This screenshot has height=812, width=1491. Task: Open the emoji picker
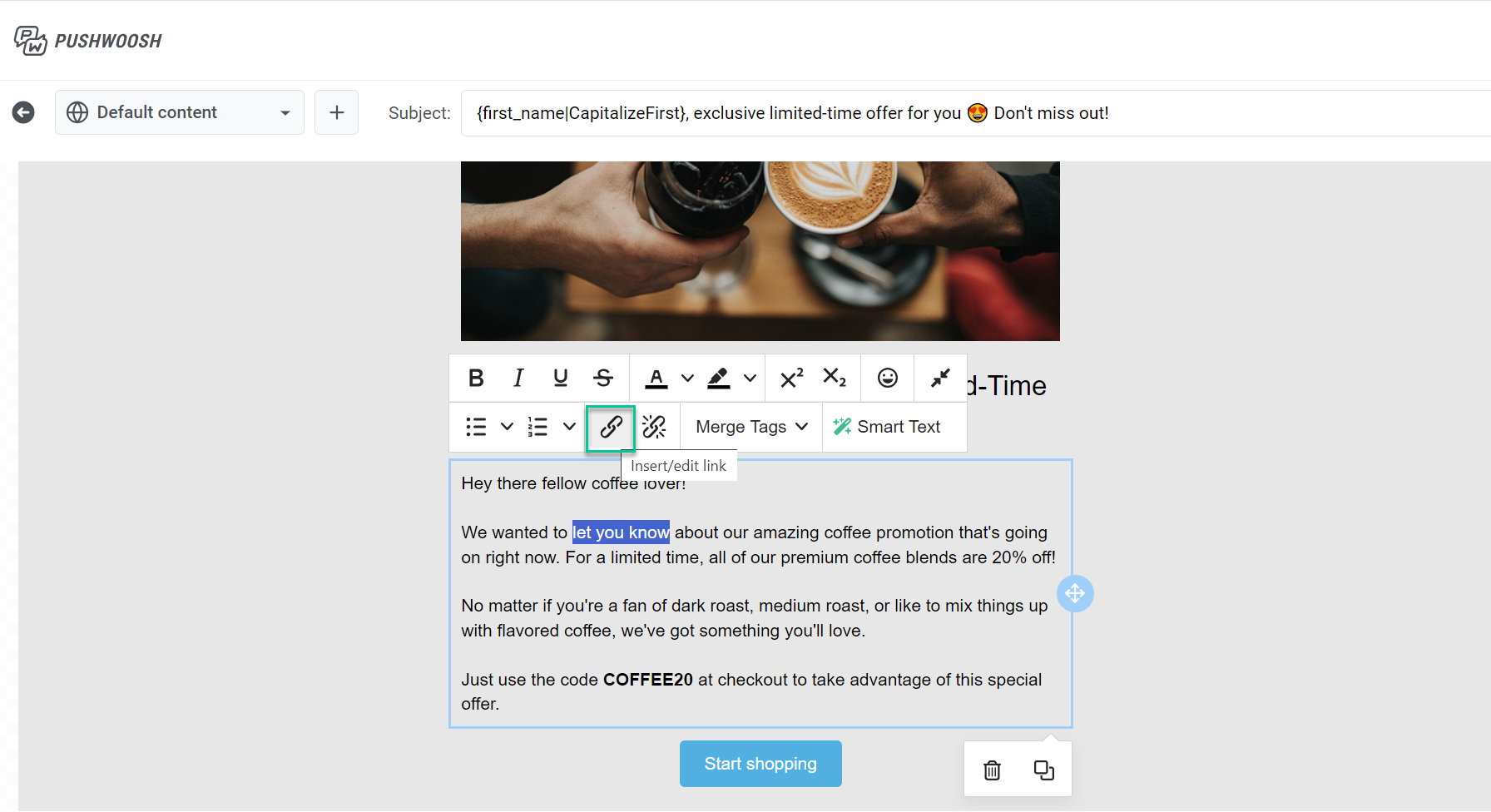888,379
